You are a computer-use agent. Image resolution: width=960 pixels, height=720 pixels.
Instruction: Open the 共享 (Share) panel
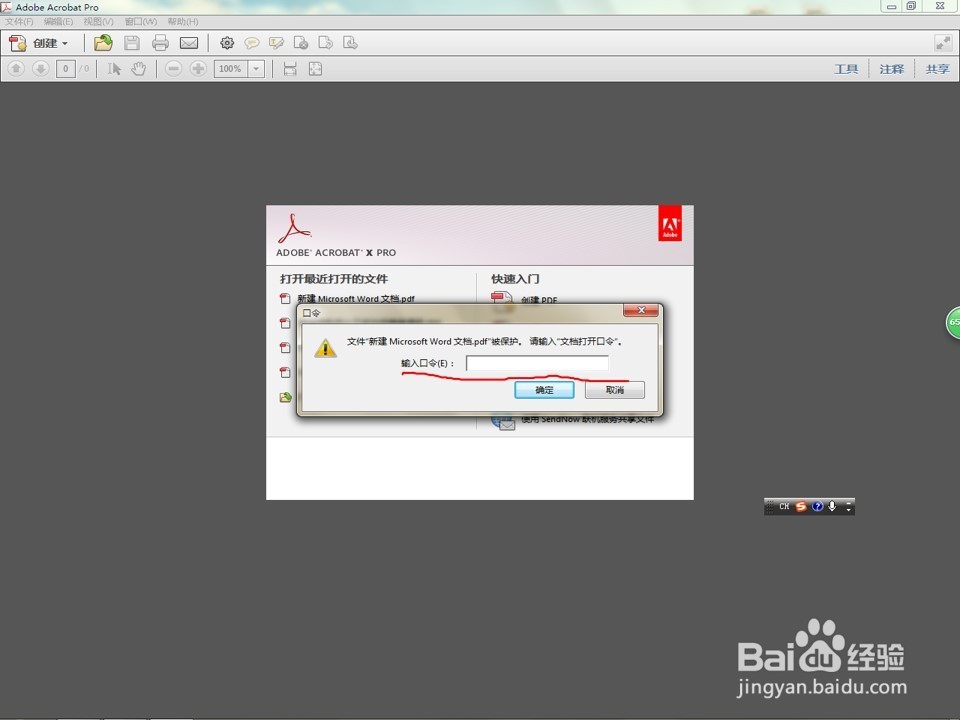point(937,69)
